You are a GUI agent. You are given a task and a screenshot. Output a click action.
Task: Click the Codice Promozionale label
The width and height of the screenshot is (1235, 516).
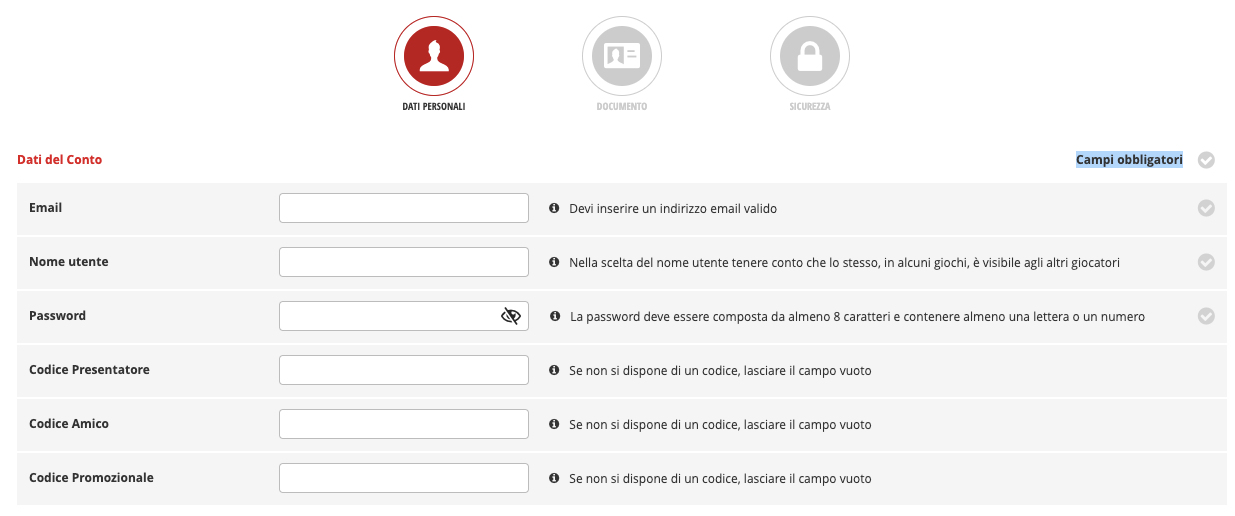tap(92, 478)
